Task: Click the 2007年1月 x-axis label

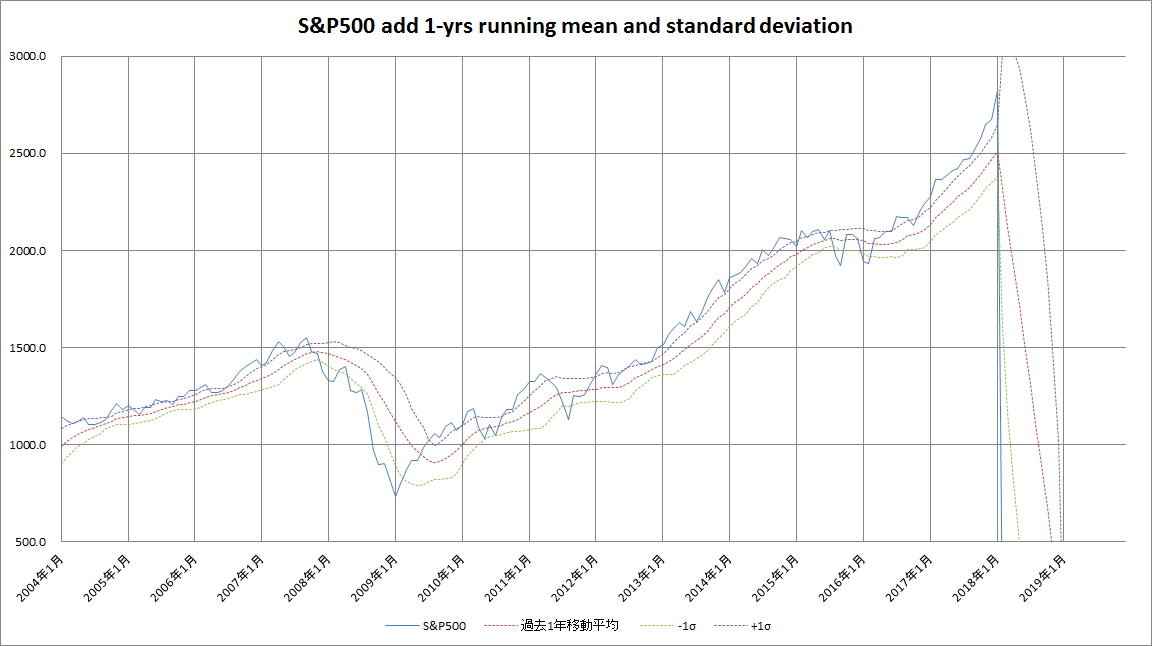Action: point(241,579)
